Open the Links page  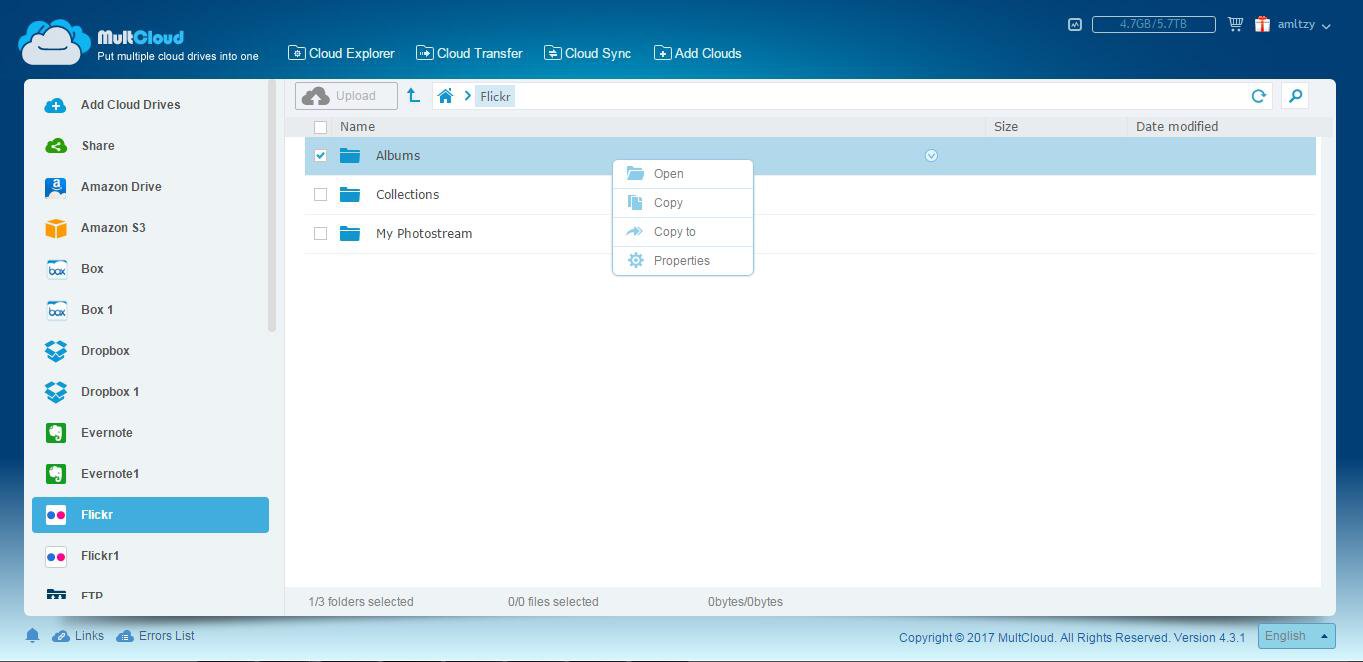(78, 636)
